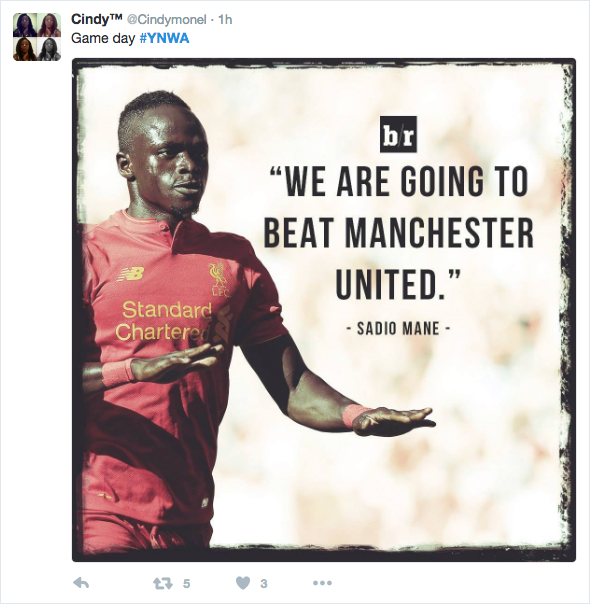Retweet this Game day tweet
Viewport: 590px width, 604px height.
click(163, 584)
